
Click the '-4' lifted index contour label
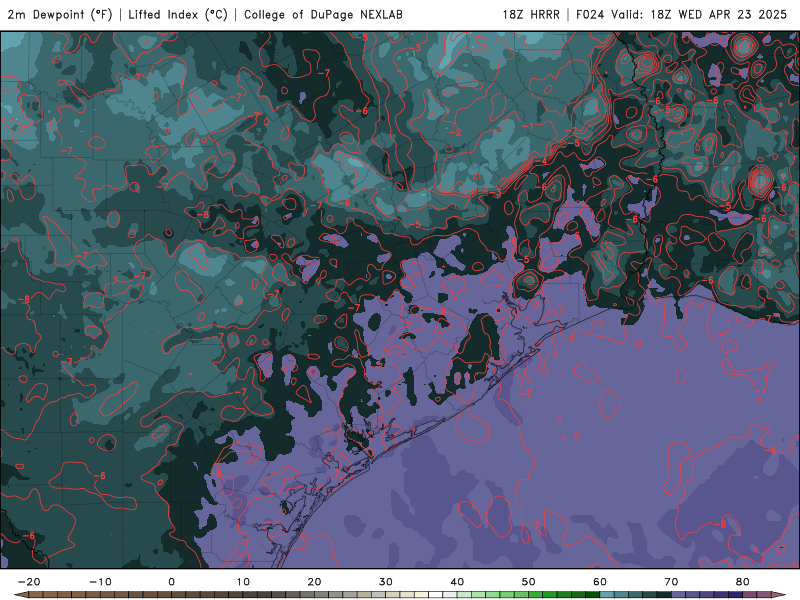(541, 161)
